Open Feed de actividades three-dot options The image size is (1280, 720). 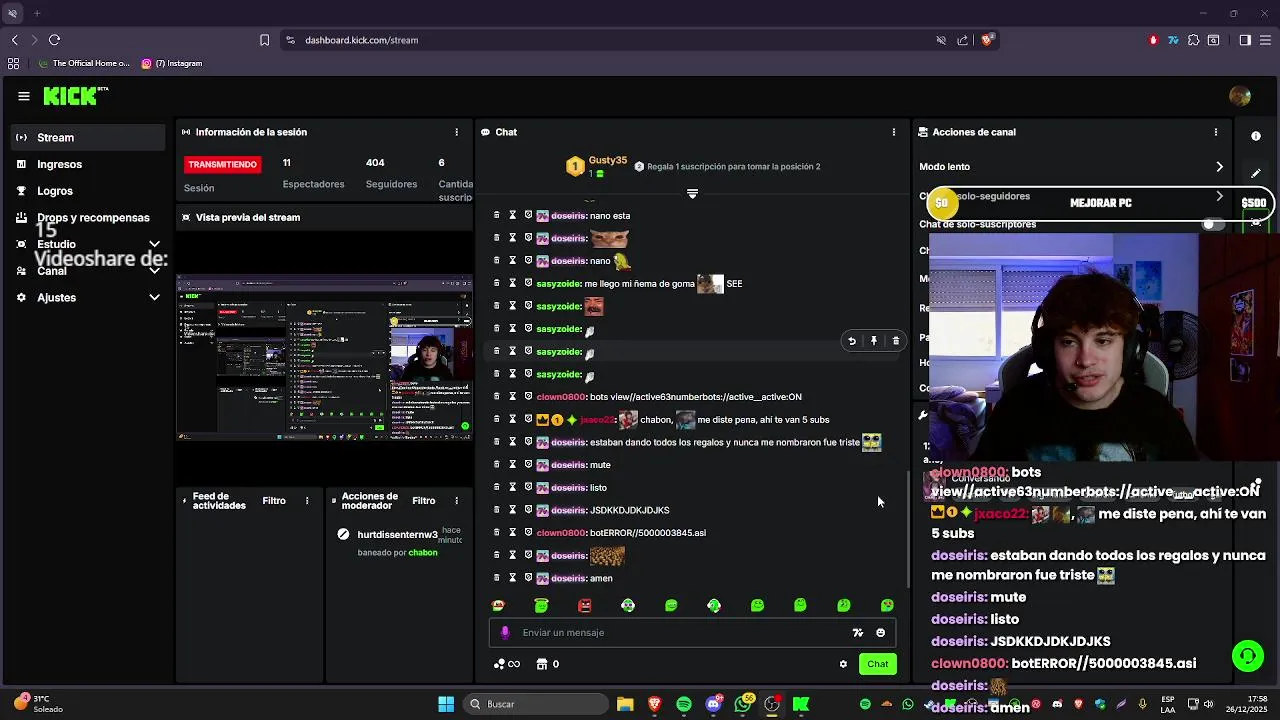[x=307, y=501]
